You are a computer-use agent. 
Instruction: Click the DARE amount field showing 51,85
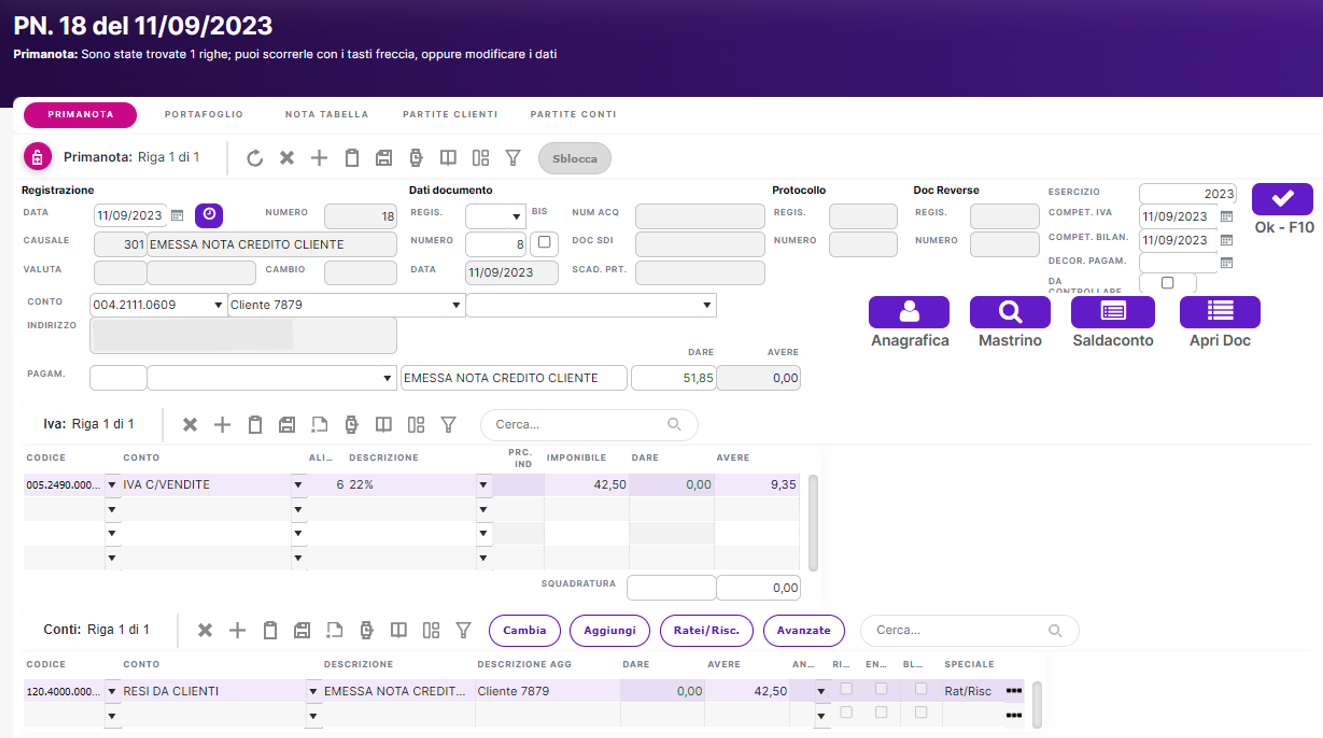[x=674, y=378]
